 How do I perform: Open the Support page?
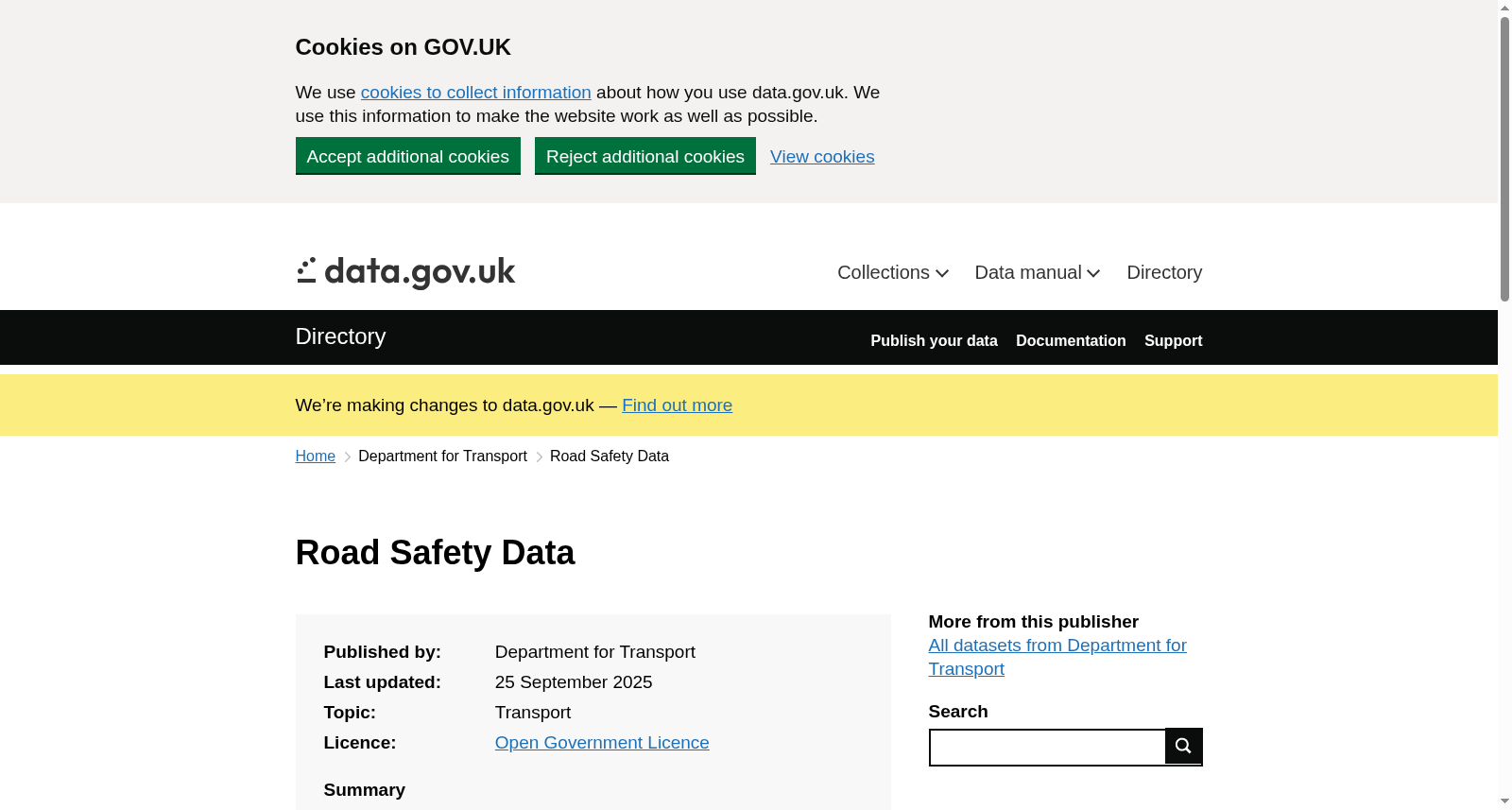point(1173,340)
